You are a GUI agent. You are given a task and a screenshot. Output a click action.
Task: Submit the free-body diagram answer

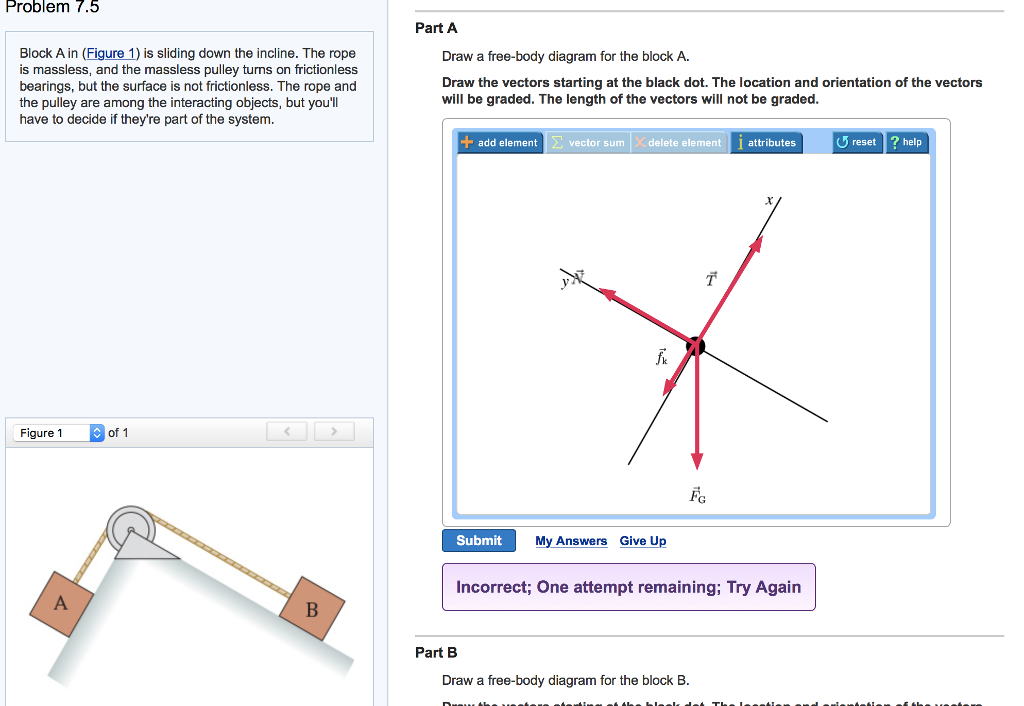coord(478,540)
